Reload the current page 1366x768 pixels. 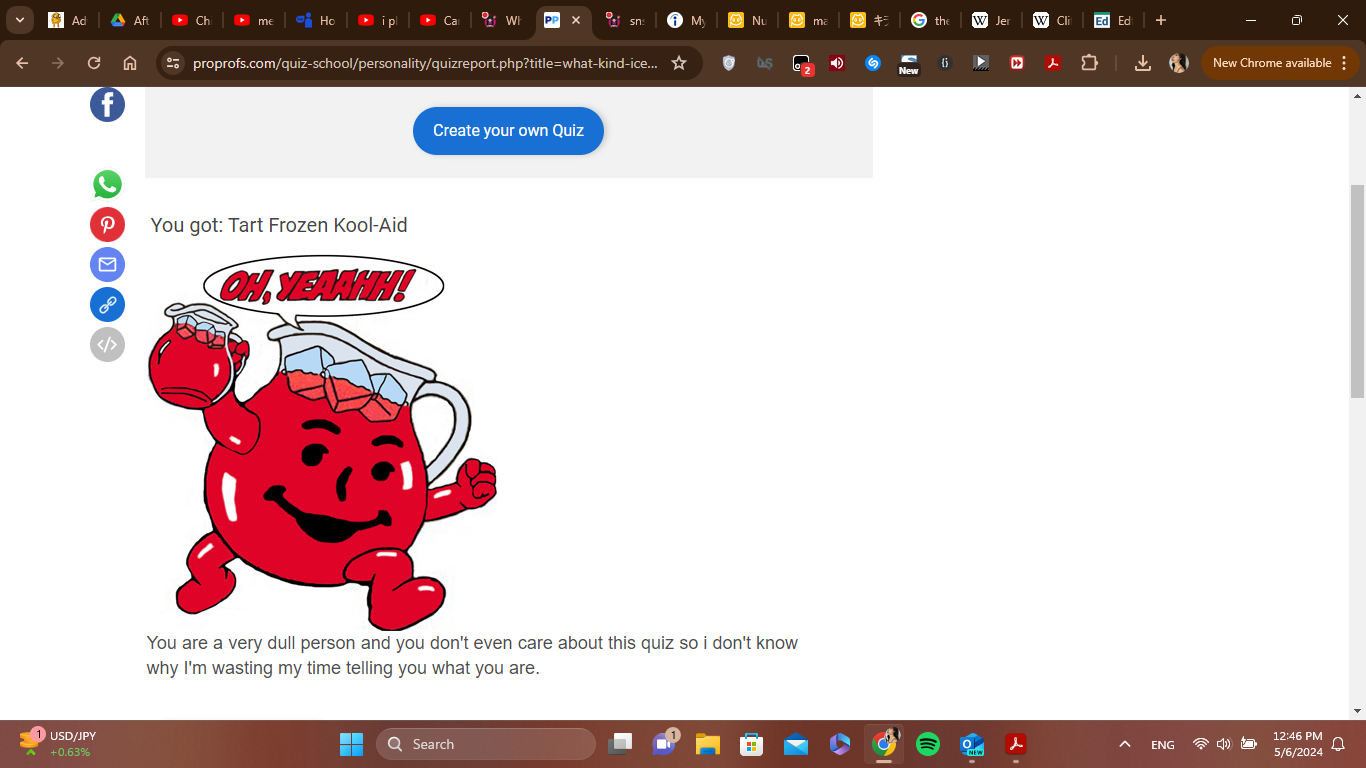pyautogui.click(x=94, y=63)
